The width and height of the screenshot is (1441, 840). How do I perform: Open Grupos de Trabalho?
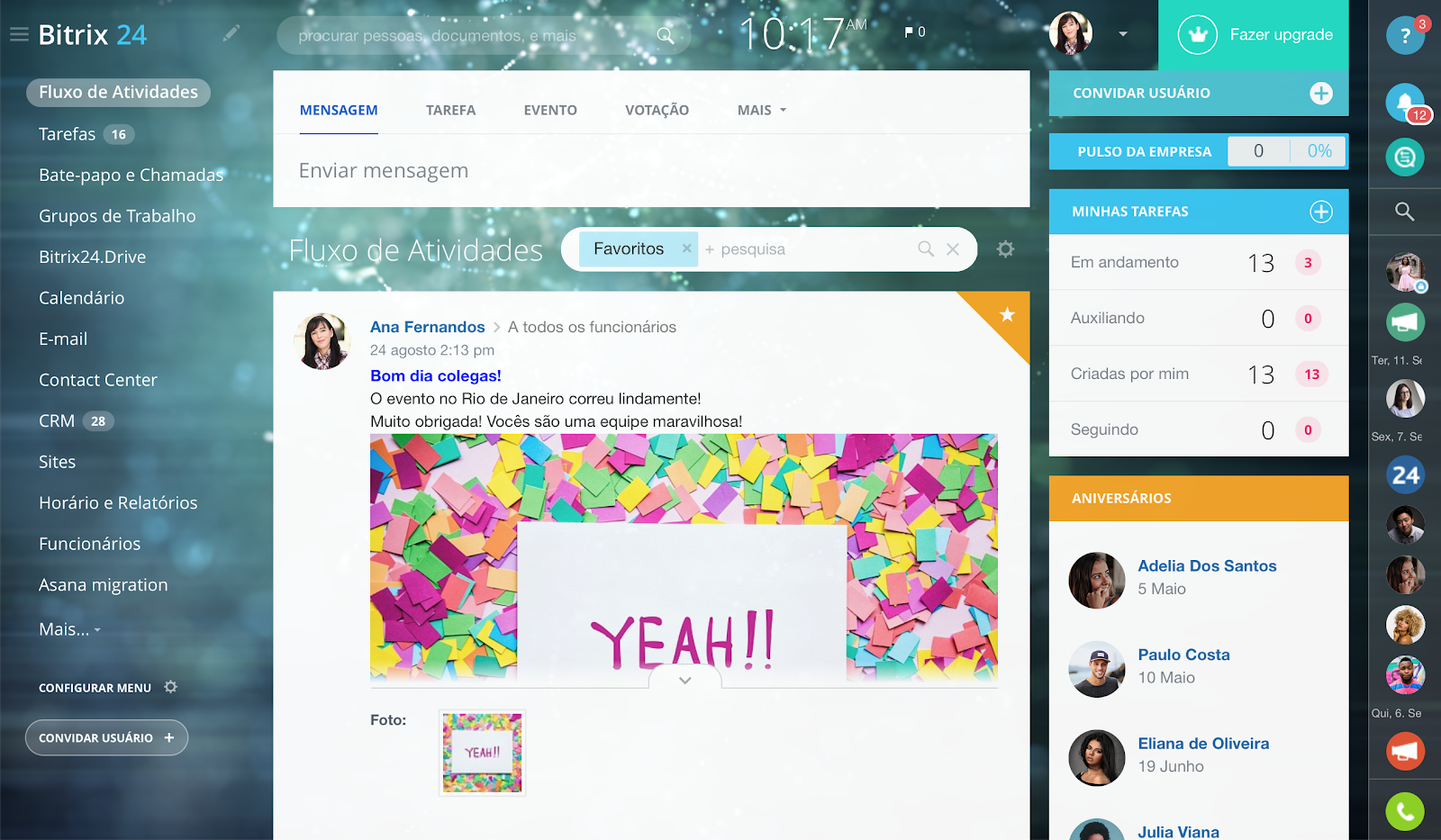click(x=117, y=216)
